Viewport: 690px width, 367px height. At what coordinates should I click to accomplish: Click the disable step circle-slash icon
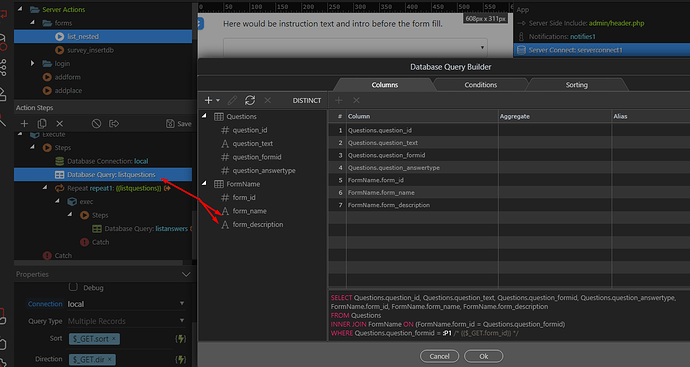tap(96, 124)
